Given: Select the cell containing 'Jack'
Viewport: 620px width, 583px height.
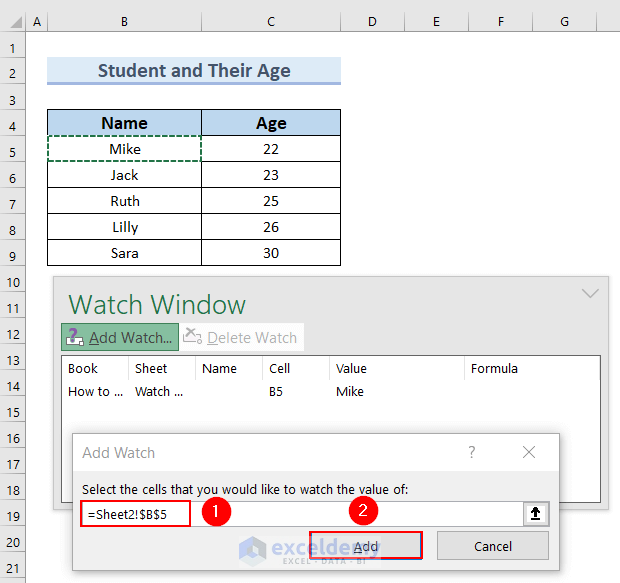Looking at the screenshot, I should click(124, 175).
